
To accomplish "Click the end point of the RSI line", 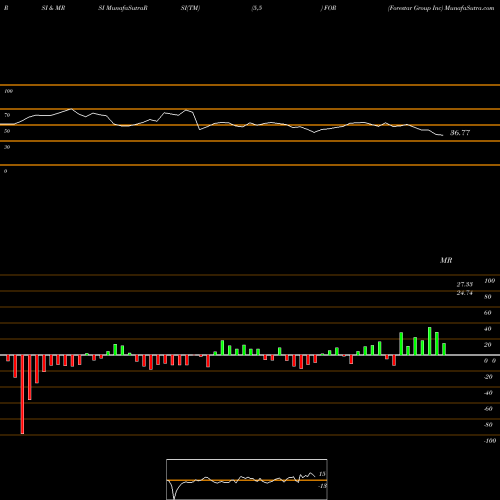I will pyautogui.click(x=442, y=135).
